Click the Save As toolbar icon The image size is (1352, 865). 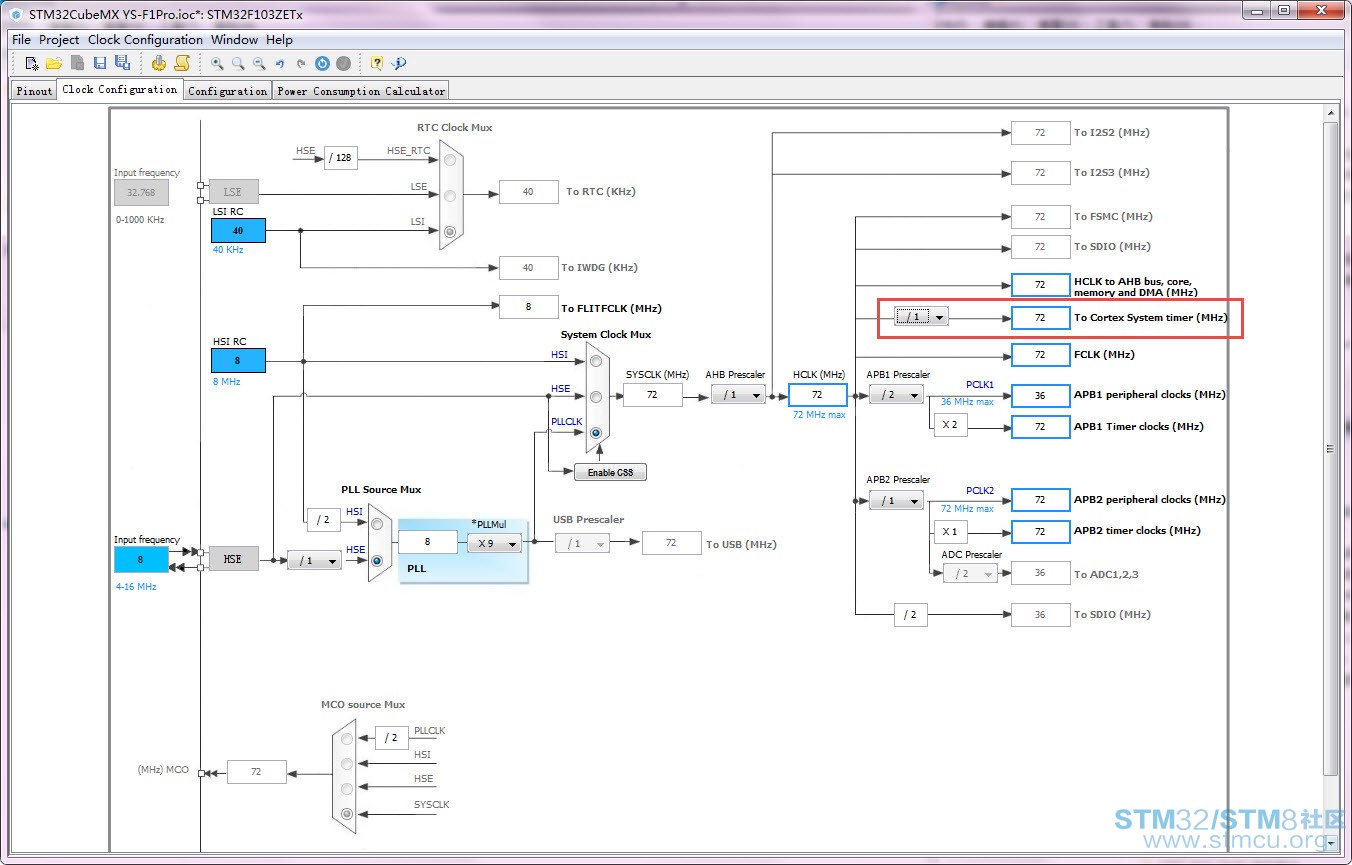tap(122, 63)
